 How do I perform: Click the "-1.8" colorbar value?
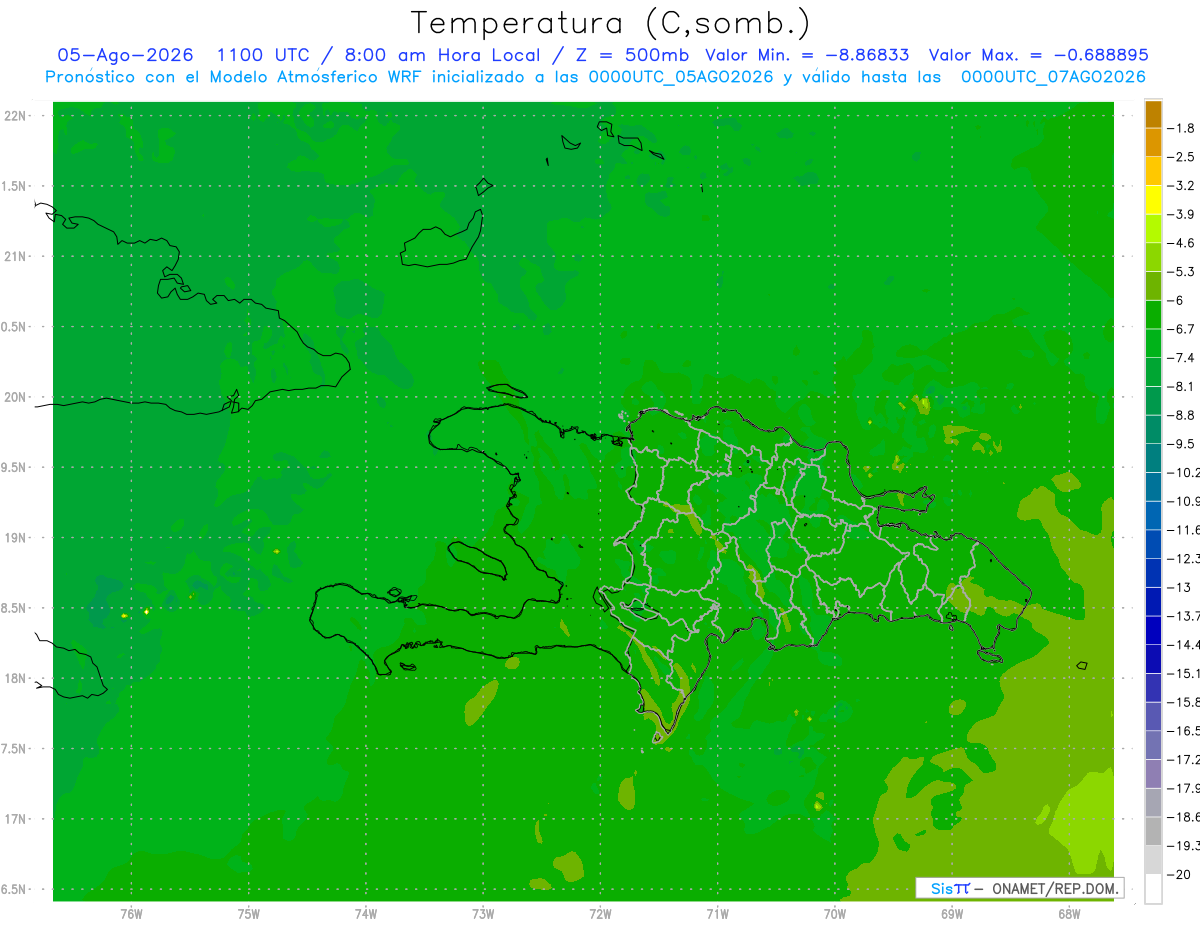click(x=1183, y=128)
